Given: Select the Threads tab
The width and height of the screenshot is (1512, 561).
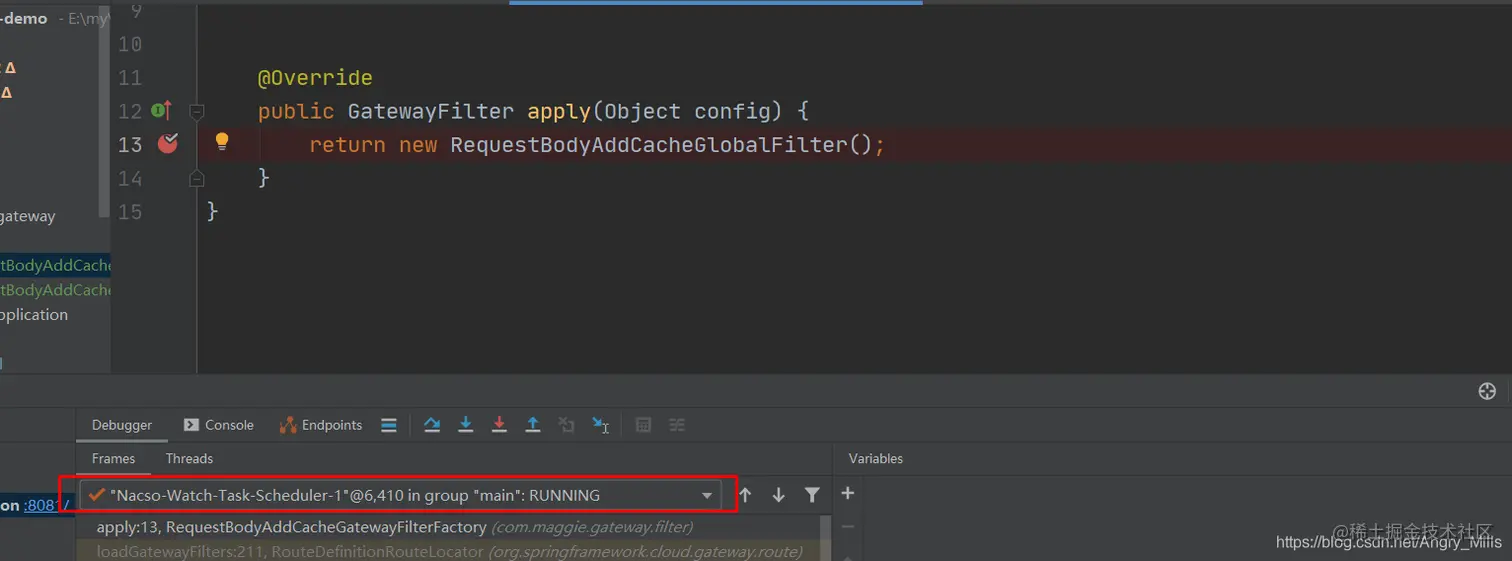Looking at the screenshot, I should [189, 458].
